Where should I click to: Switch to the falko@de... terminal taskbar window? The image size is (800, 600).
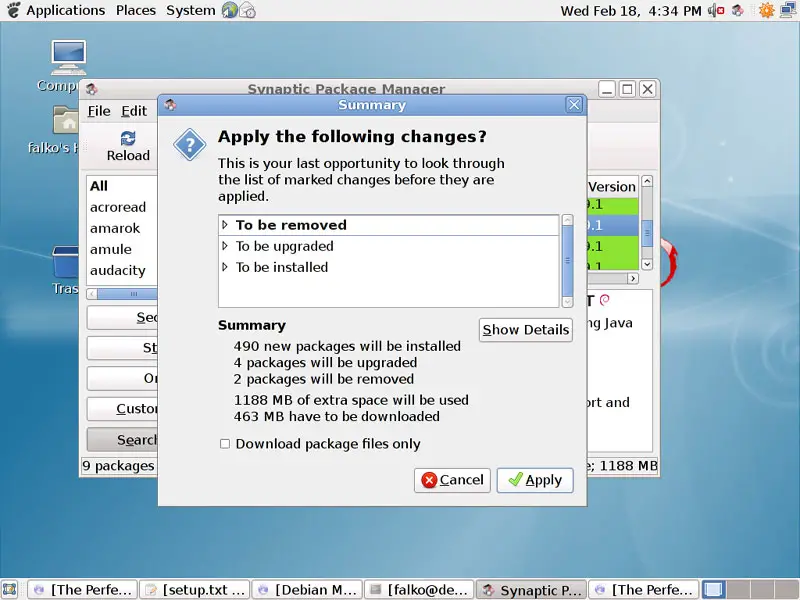[x=419, y=589]
